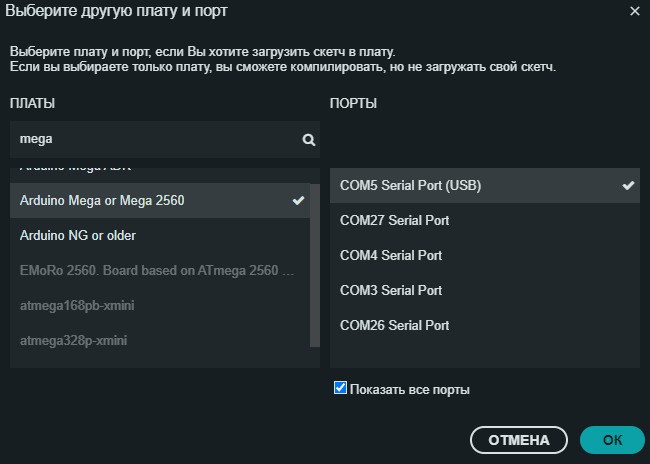Screen dimensions: 650x464
Task: Toggle the 'Показать все порты' checkbox
Action: pyautogui.click(x=340, y=388)
